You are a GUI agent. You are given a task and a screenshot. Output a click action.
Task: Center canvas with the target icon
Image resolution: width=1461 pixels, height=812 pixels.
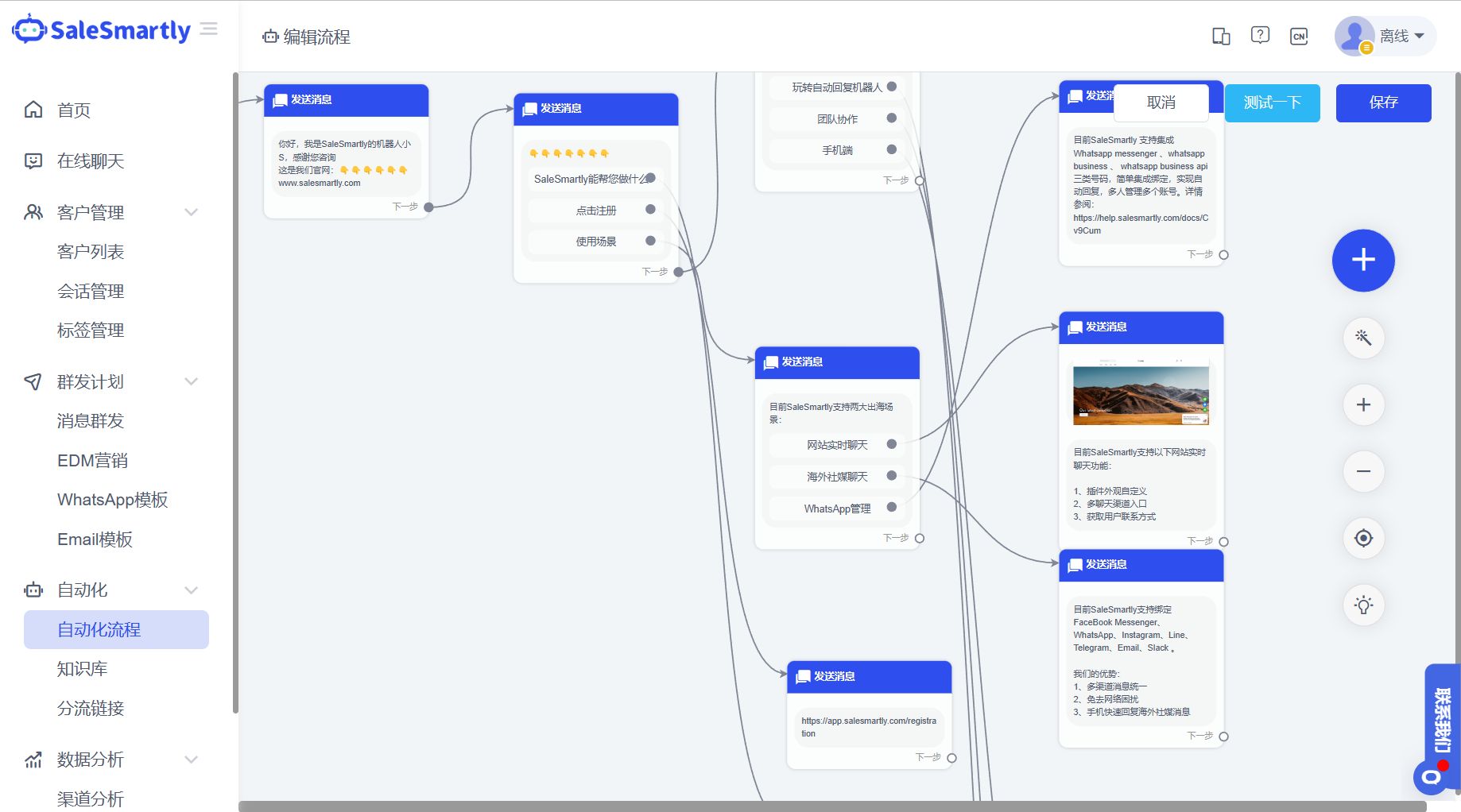(1363, 538)
